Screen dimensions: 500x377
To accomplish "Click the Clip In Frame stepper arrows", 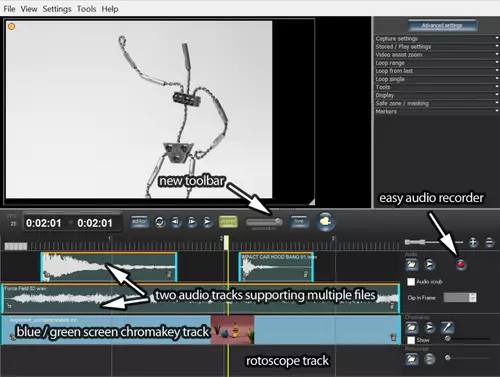I will click(473, 297).
